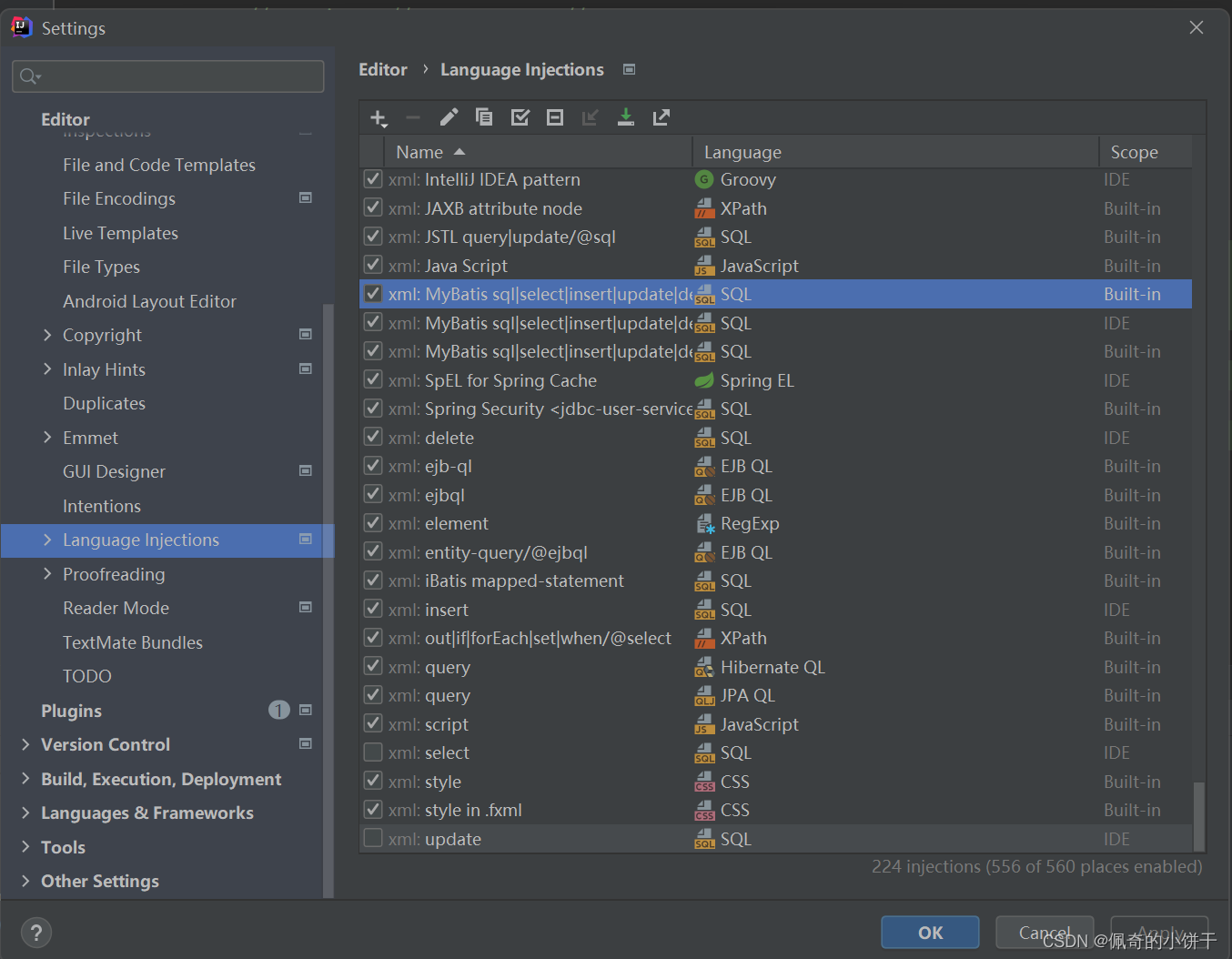1232x959 pixels.
Task: Open File and Code Templates settings
Action: [159, 165]
